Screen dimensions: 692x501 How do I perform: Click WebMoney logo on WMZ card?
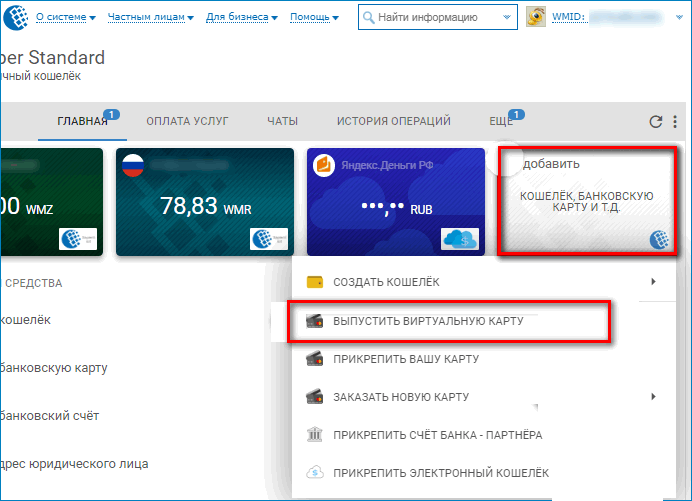pyautogui.click(x=78, y=239)
